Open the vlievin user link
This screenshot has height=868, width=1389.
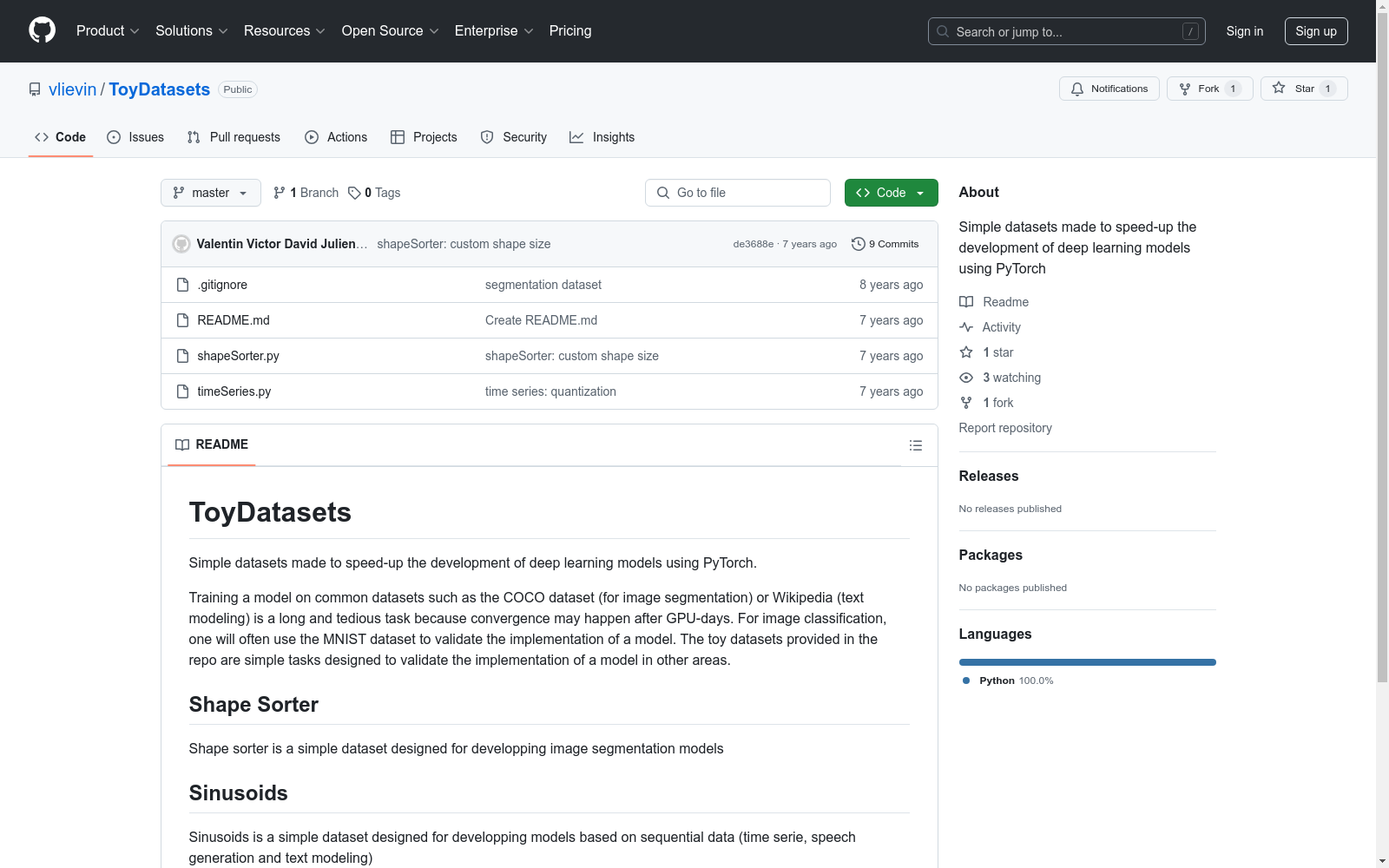(73, 89)
